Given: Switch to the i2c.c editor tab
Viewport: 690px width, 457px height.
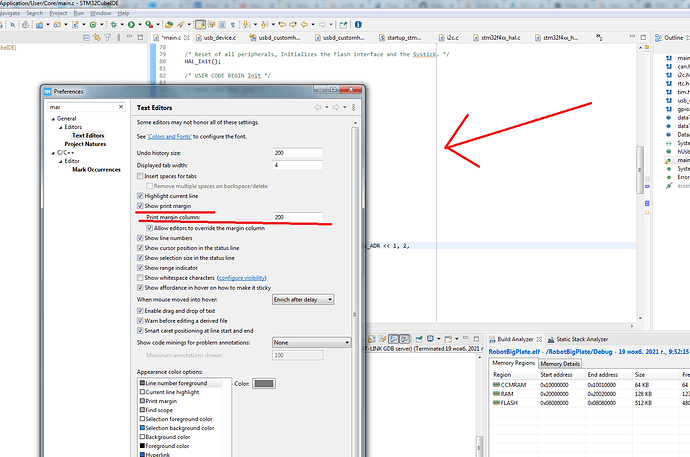Looking at the screenshot, I should point(448,38).
